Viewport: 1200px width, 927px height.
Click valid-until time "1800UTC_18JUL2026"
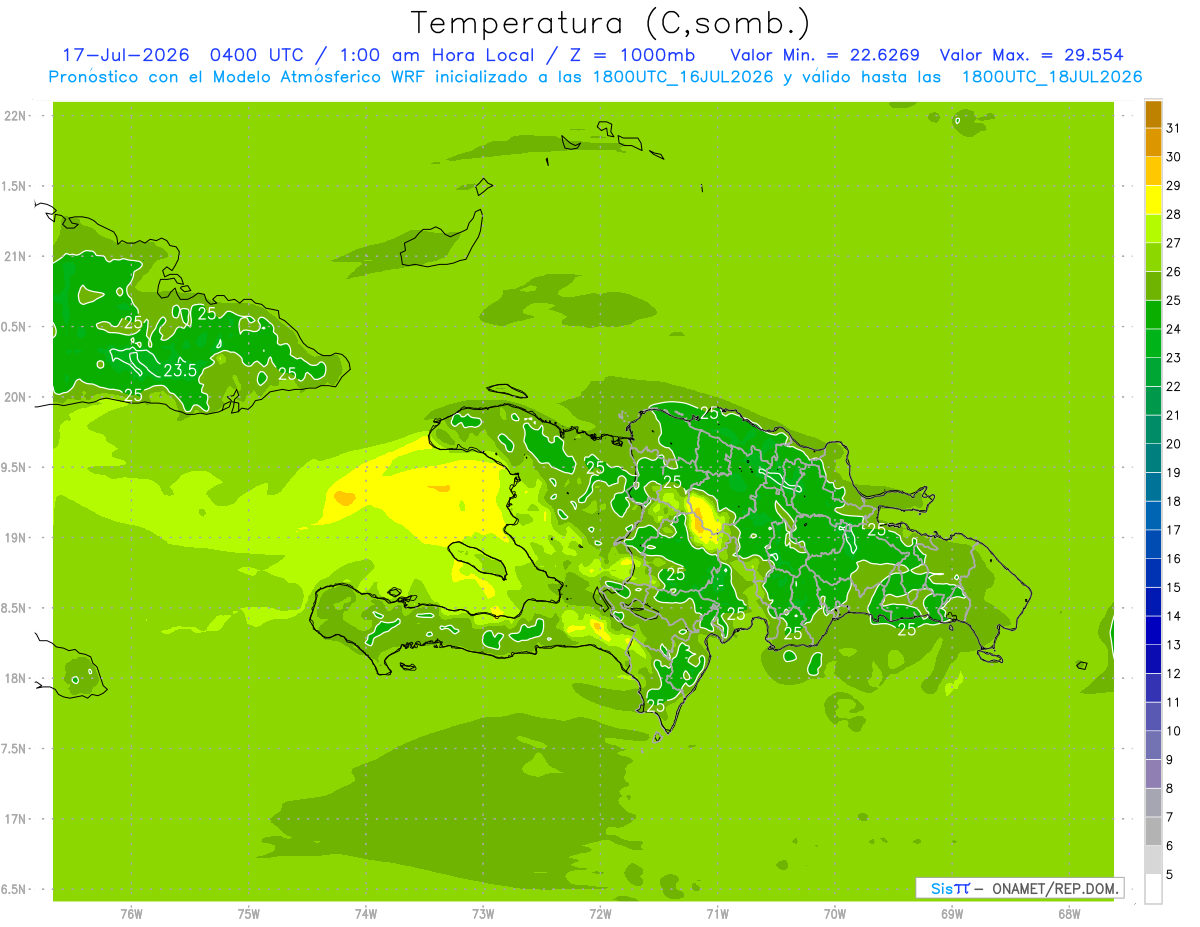point(1051,77)
